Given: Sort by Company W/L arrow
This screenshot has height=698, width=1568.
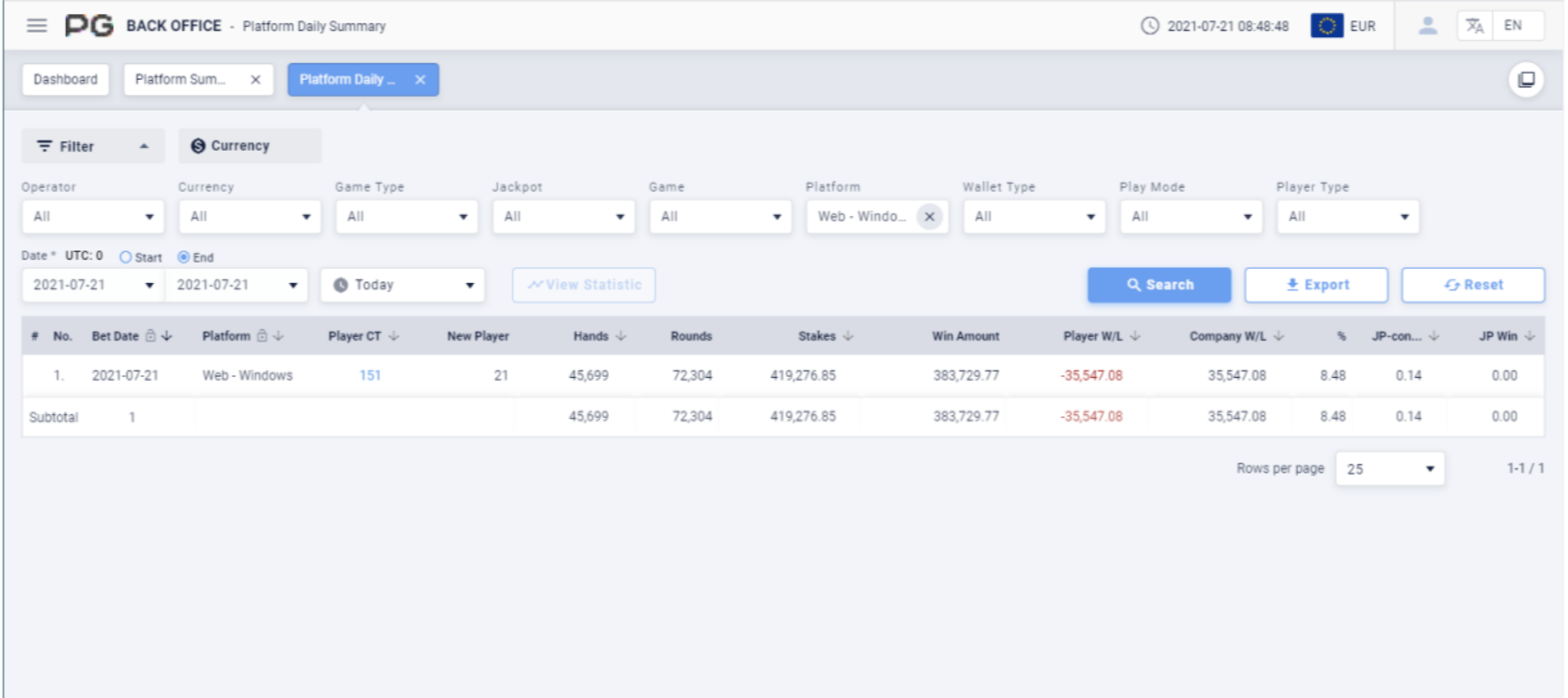Looking at the screenshot, I should click(x=1278, y=336).
